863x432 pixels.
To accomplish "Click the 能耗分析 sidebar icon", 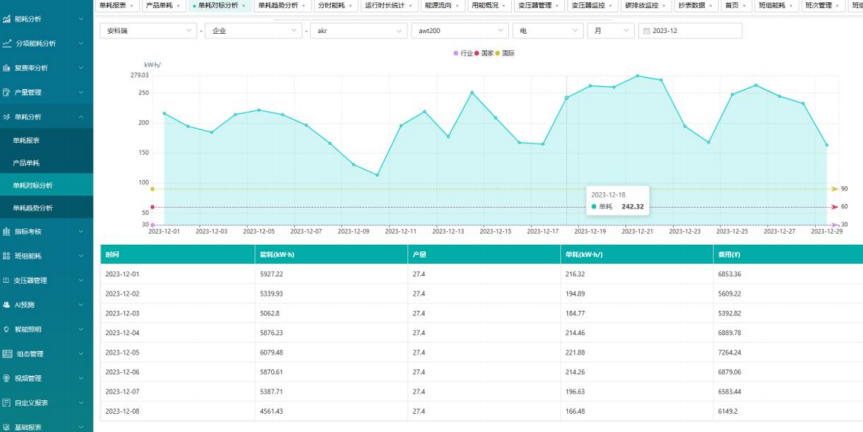I will pos(7,19).
